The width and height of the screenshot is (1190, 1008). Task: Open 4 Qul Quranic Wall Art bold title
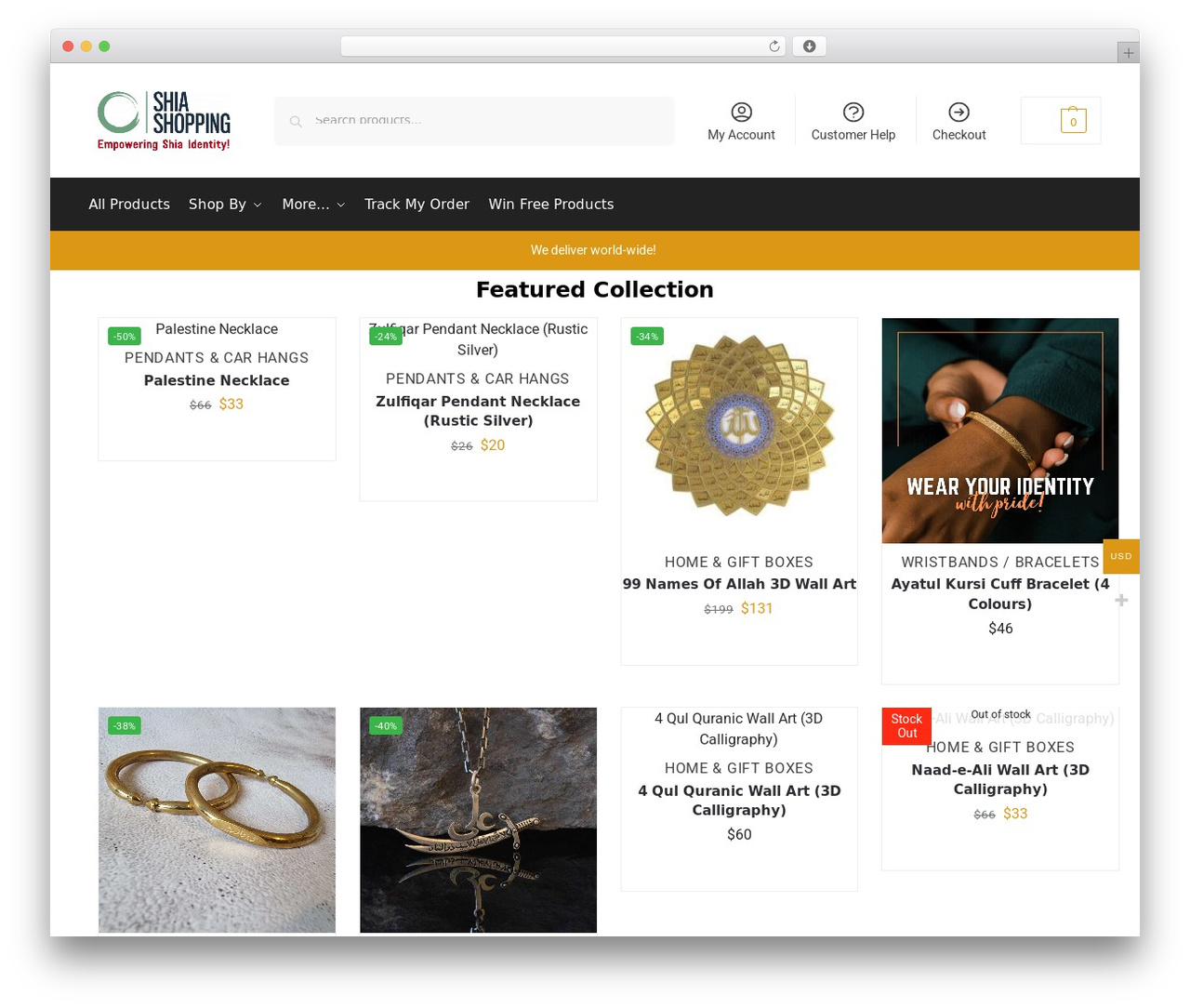click(x=739, y=801)
